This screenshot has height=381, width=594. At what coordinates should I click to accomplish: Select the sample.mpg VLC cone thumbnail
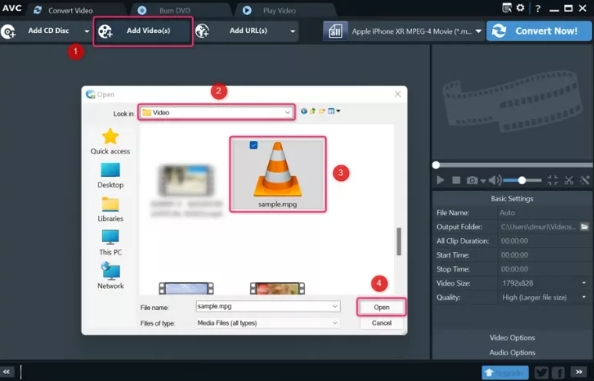pos(278,170)
